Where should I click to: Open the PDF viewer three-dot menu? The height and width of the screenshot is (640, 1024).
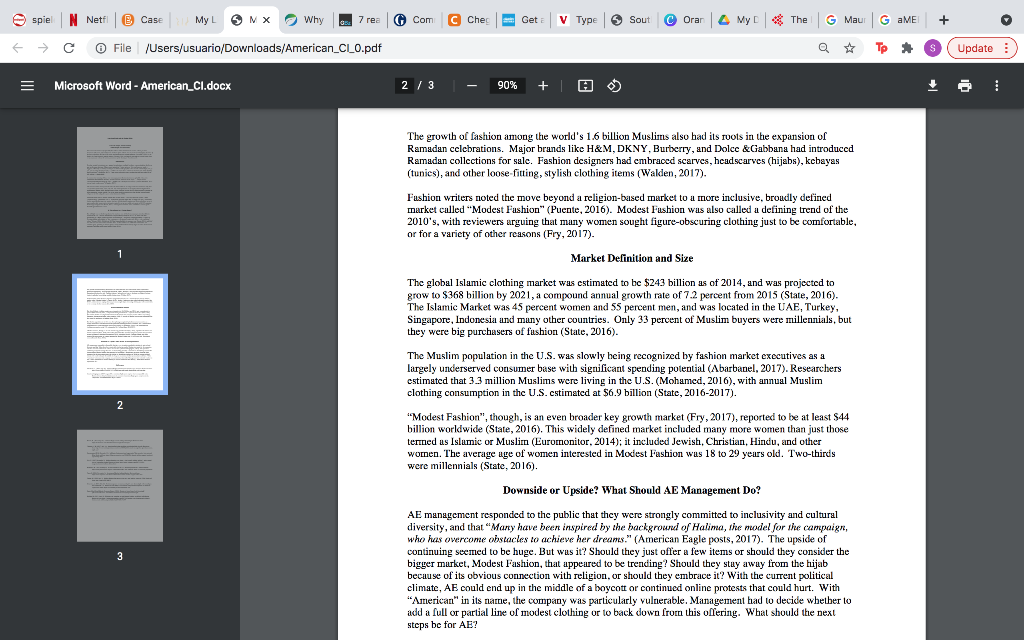point(996,86)
